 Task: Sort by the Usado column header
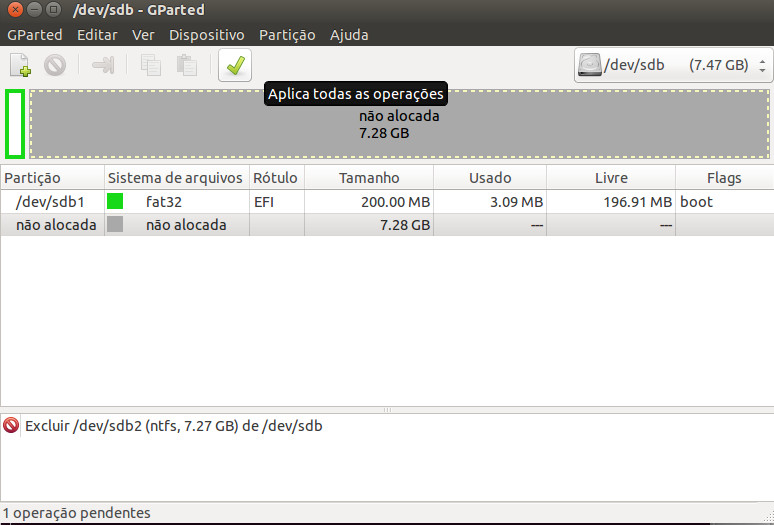pyautogui.click(x=490, y=178)
